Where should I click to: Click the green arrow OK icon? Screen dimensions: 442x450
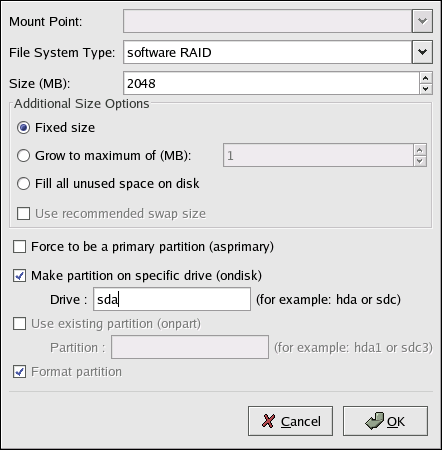coord(375,421)
